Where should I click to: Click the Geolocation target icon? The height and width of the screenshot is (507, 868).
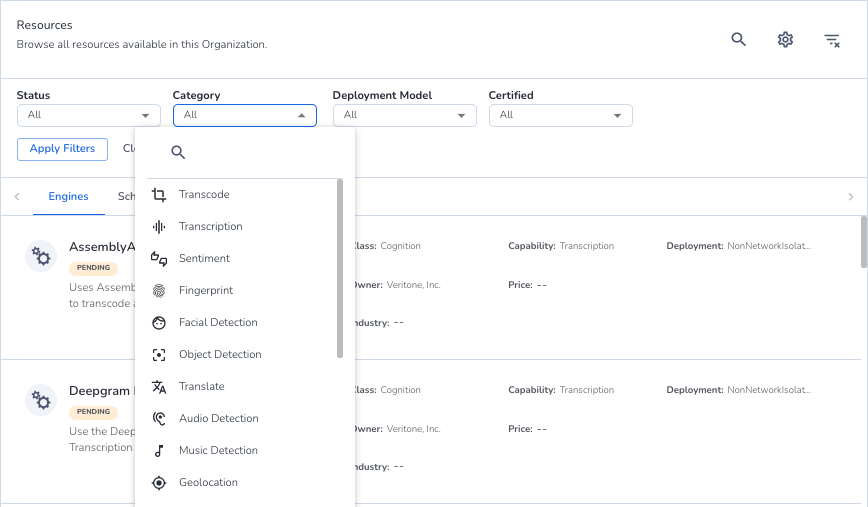[159, 483]
